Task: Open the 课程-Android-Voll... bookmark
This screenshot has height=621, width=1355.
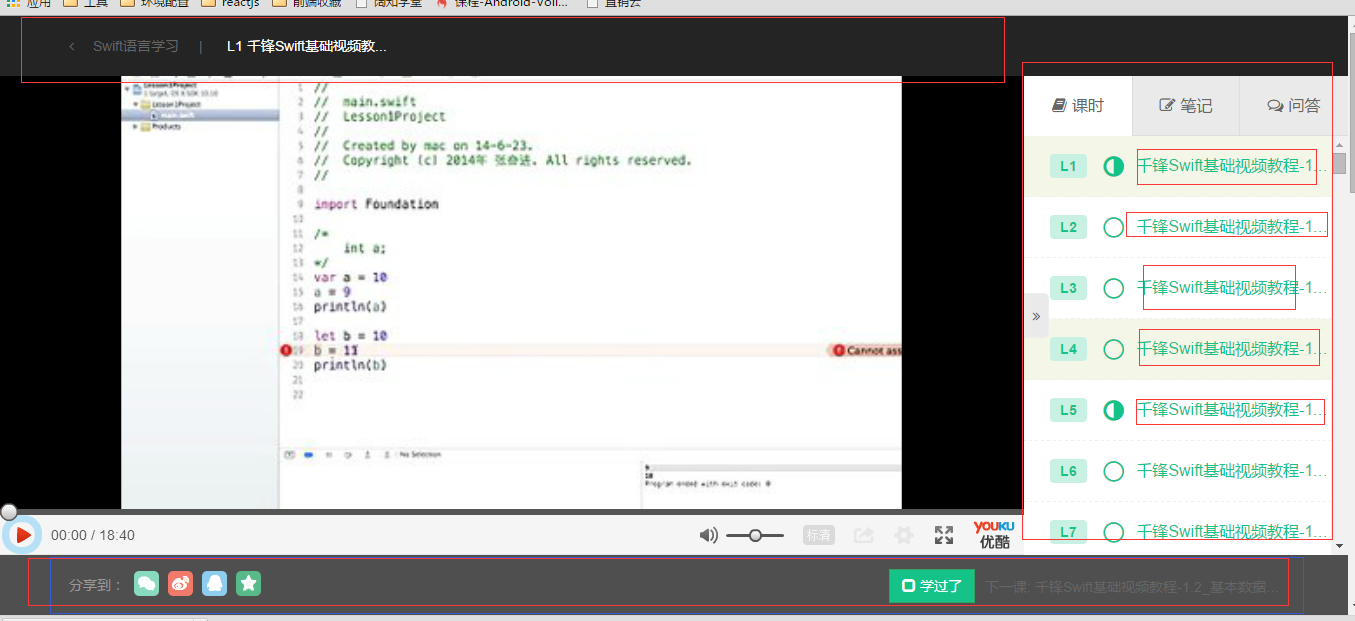Action: (x=501, y=3)
